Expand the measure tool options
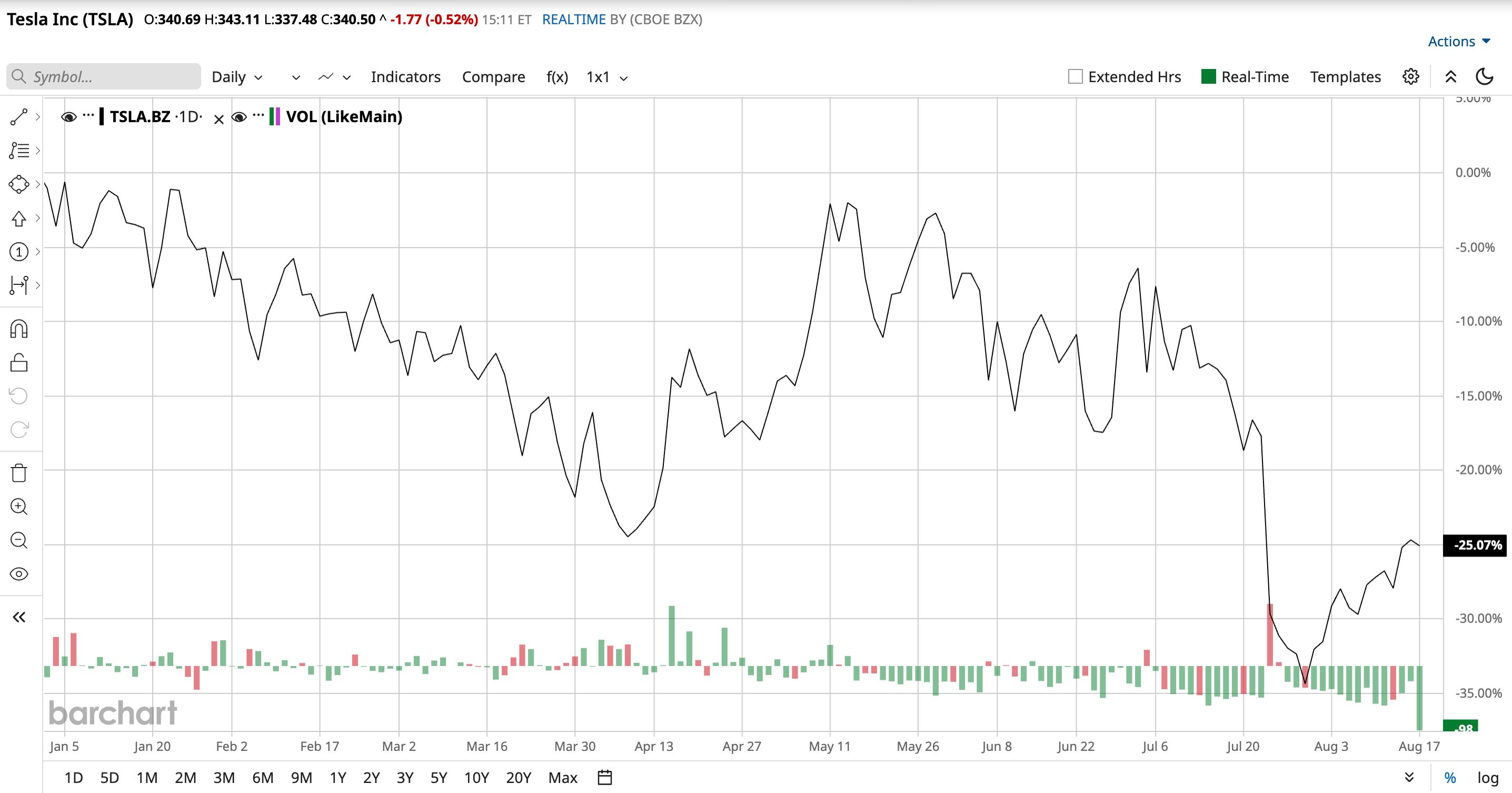This screenshot has height=793, width=1512. point(37,285)
